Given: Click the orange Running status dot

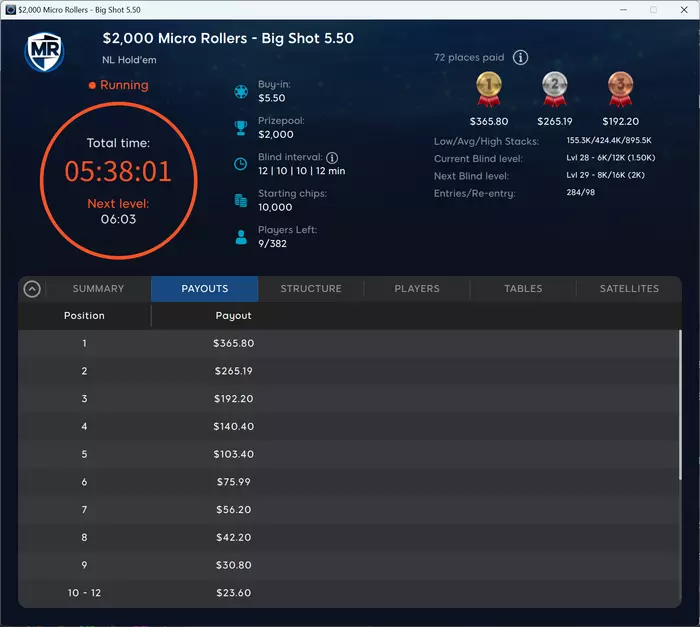Looking at the screenshot, I should click(92, 85).
